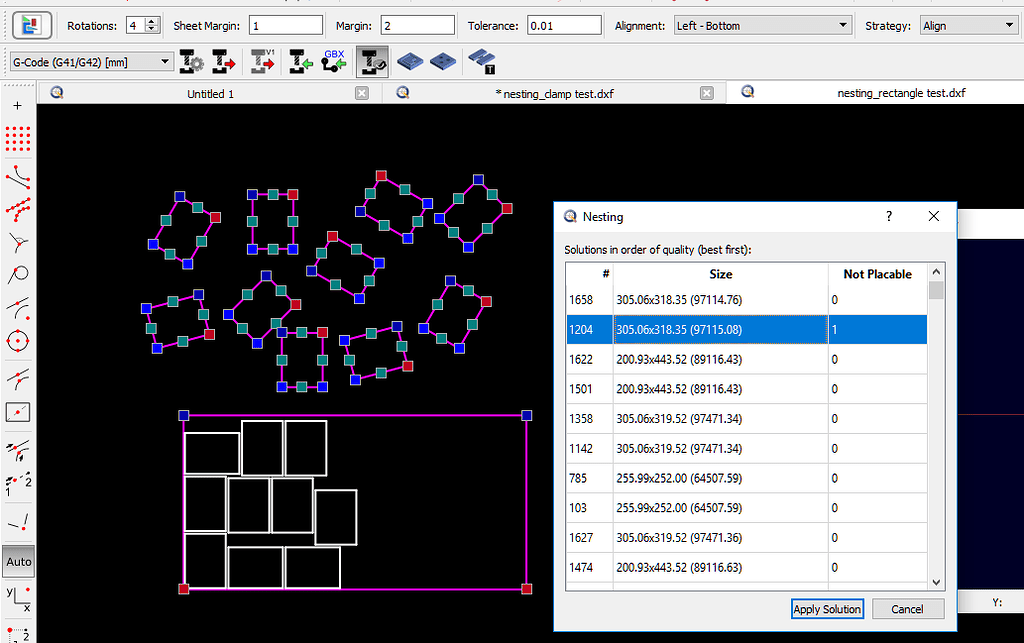Select the restrict angle line tool
This screenshot has height=643, width=1024.
(18, 522)
